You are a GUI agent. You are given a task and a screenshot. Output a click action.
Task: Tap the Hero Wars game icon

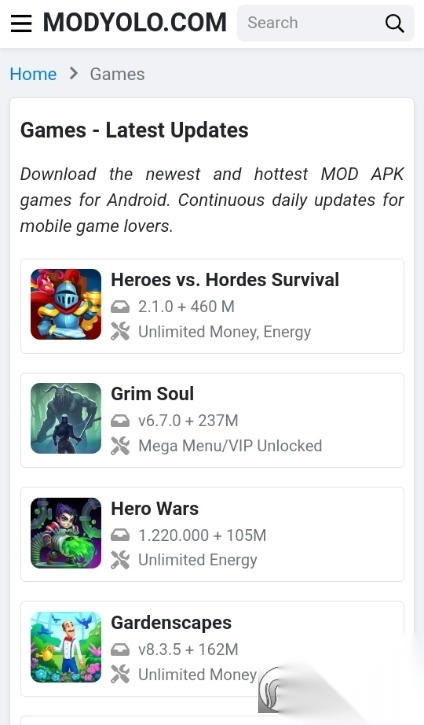[x=66, y=533]
